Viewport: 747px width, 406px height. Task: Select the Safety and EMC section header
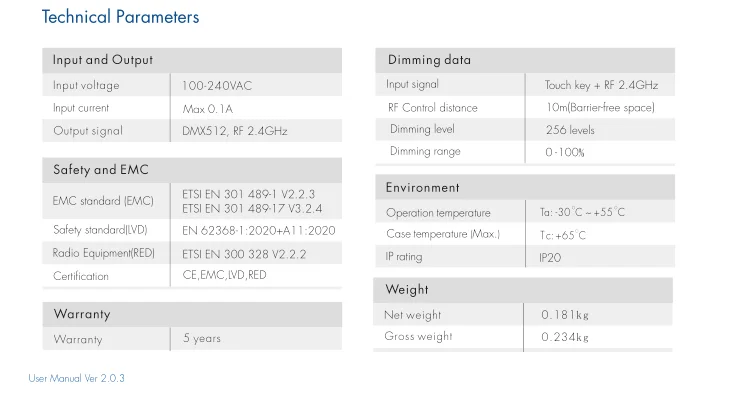coord(192,170)
